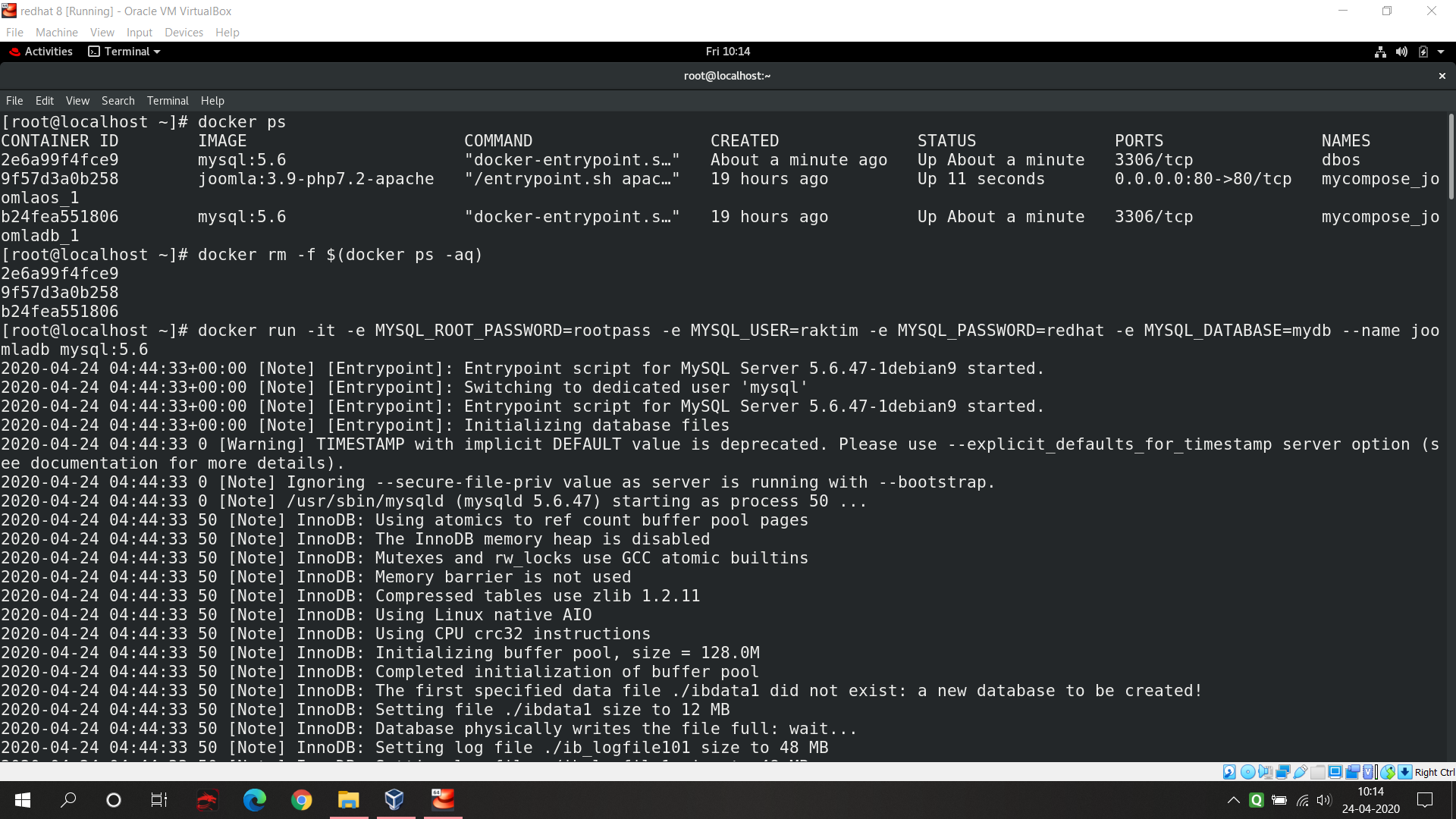1456x819 pixels.
Task: Expand GNOME system menu arrow
Action: 1441,52
